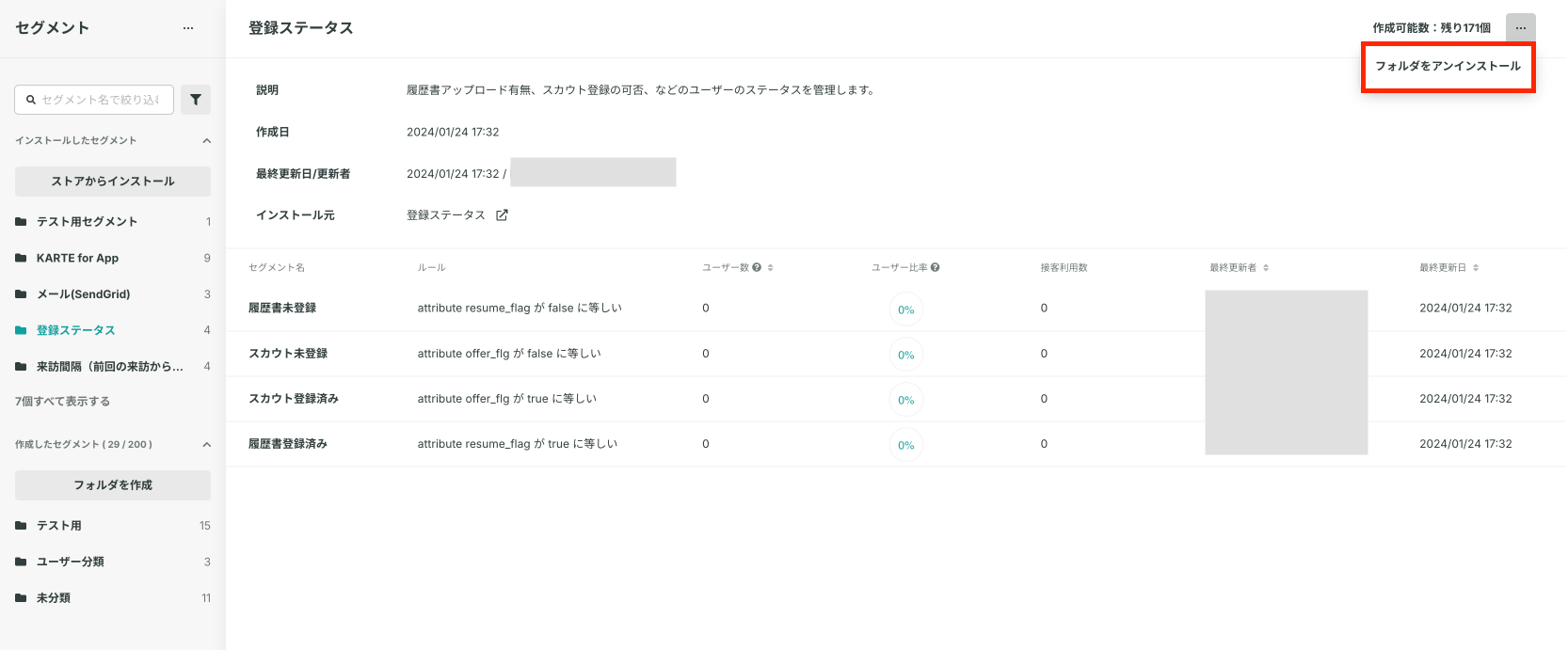Click folder icon of 来訪間隔 folder
This screenshot has width=1568, height=650.
click(21, 367)
